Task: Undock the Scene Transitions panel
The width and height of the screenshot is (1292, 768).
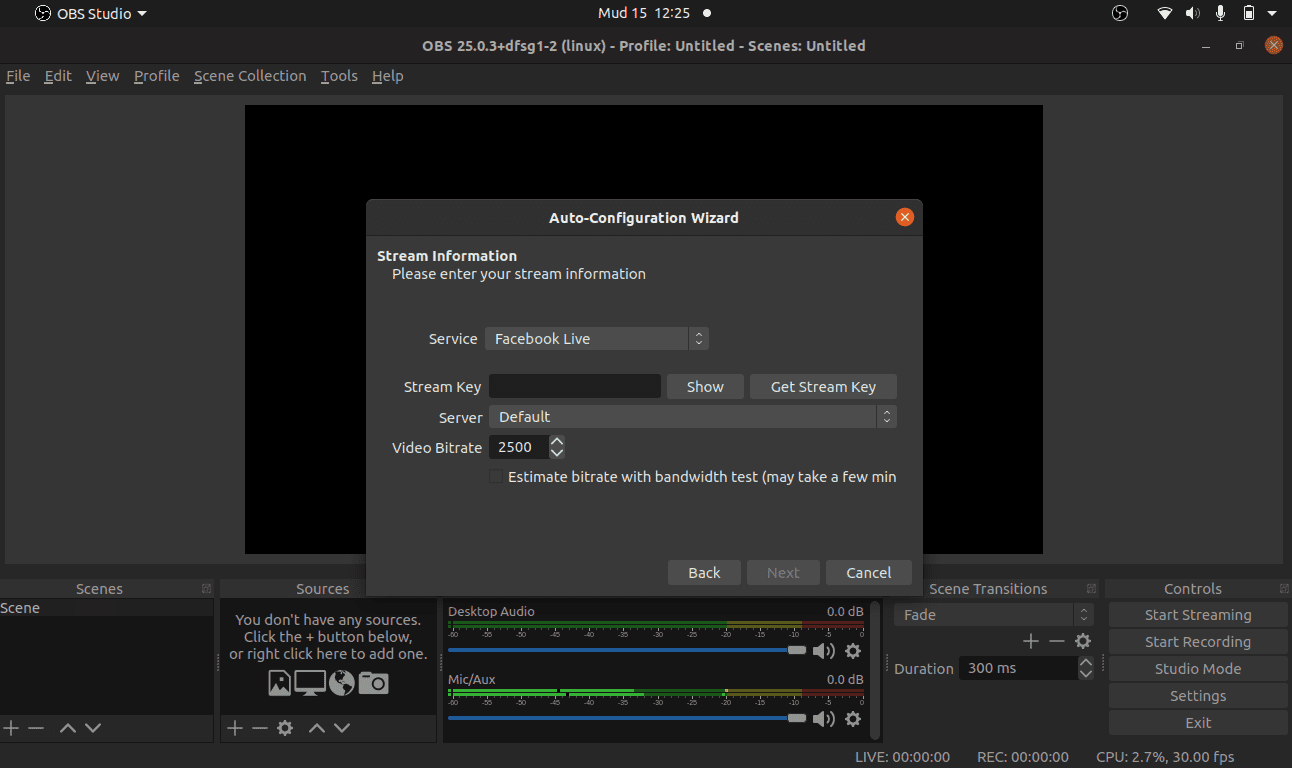Action: pos(1092,589)
